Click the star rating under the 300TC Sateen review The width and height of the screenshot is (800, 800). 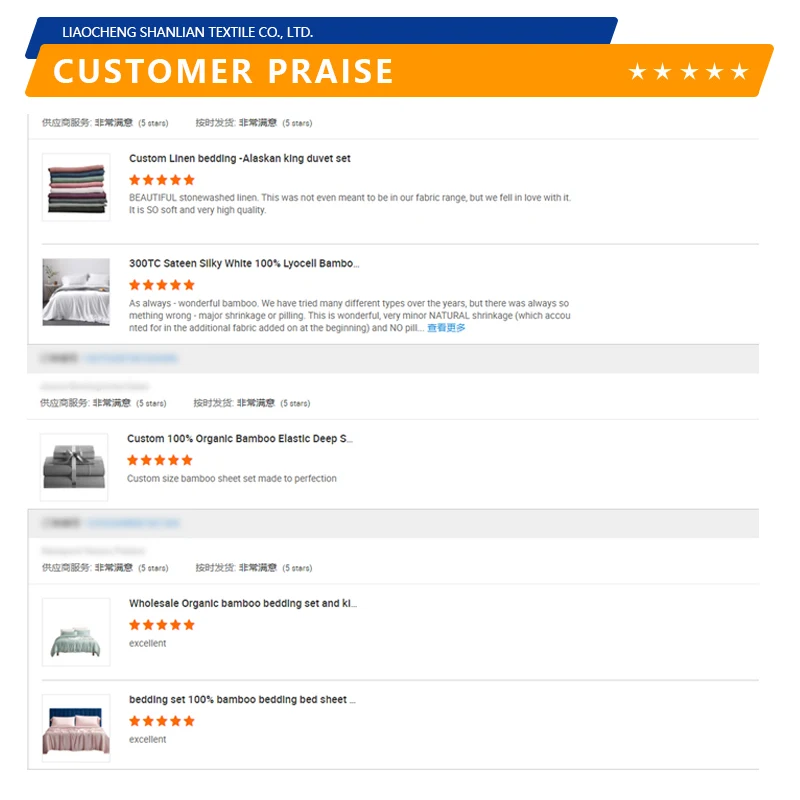pos(162,285)
